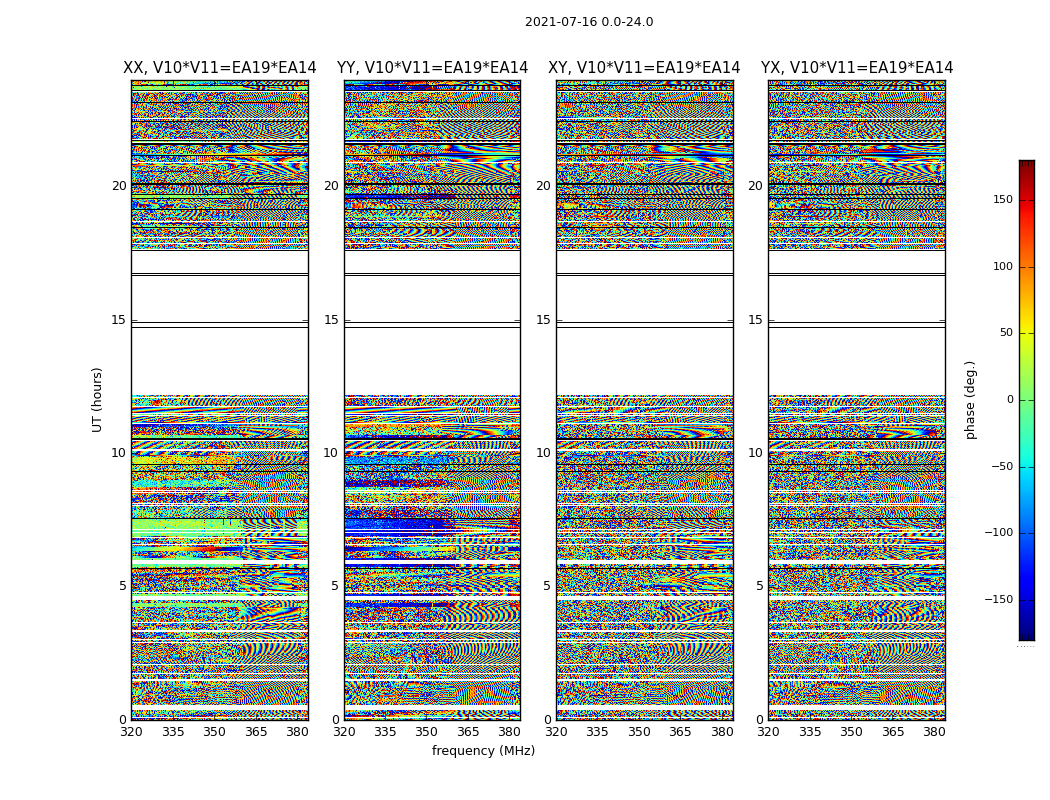The height and width of the screenshot is (800, 1050).
Task: Click the XY panel title text
Action: [644, 68]
